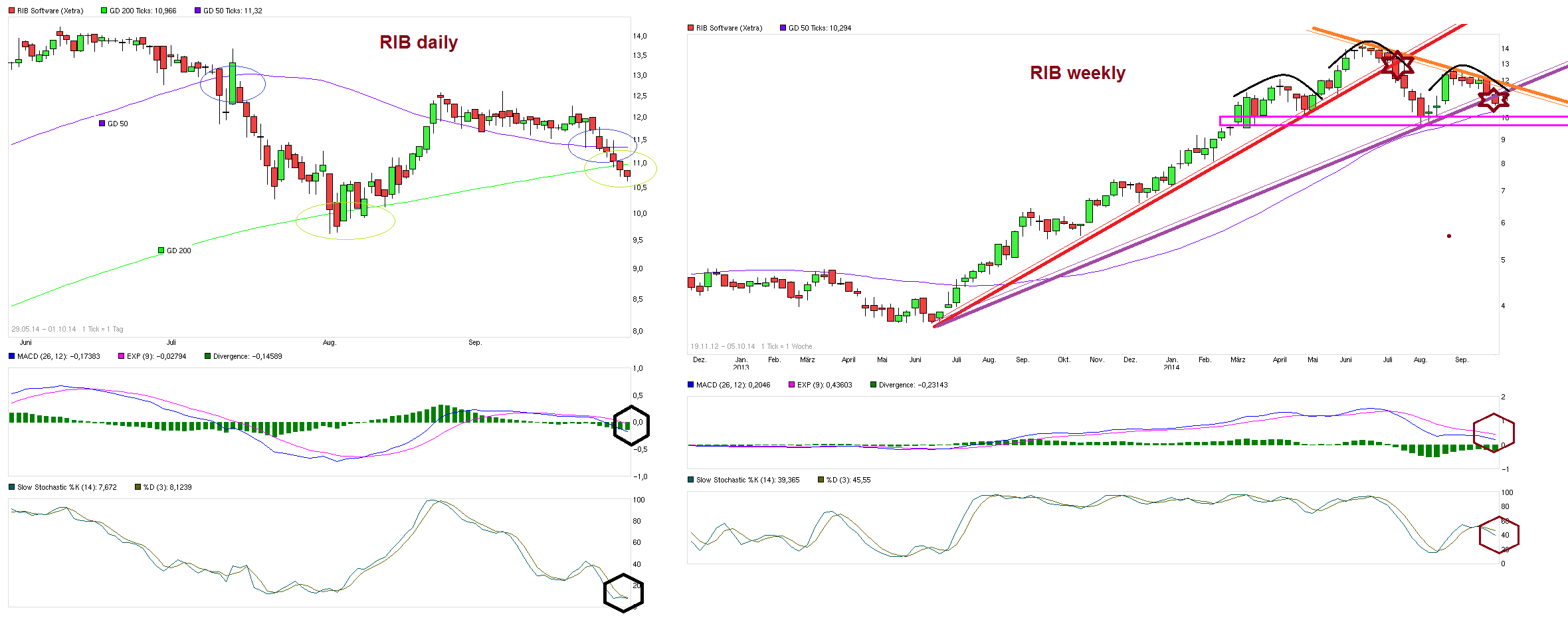1568x622 pixels.
Task: Click 'Slow Stochastic %K (14): 39,365' label
Action: (748, 480)
